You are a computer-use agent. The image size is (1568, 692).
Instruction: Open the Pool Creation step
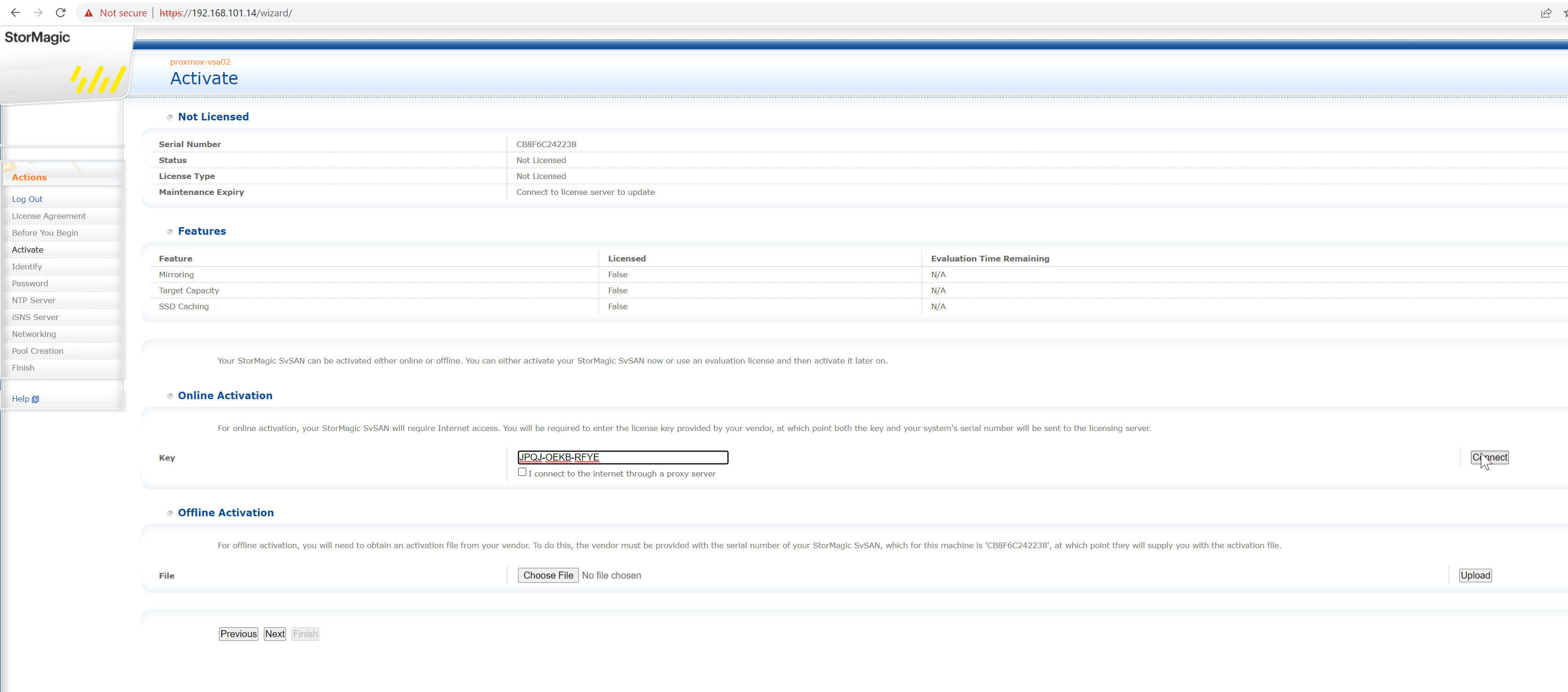(x=38, y=351)
